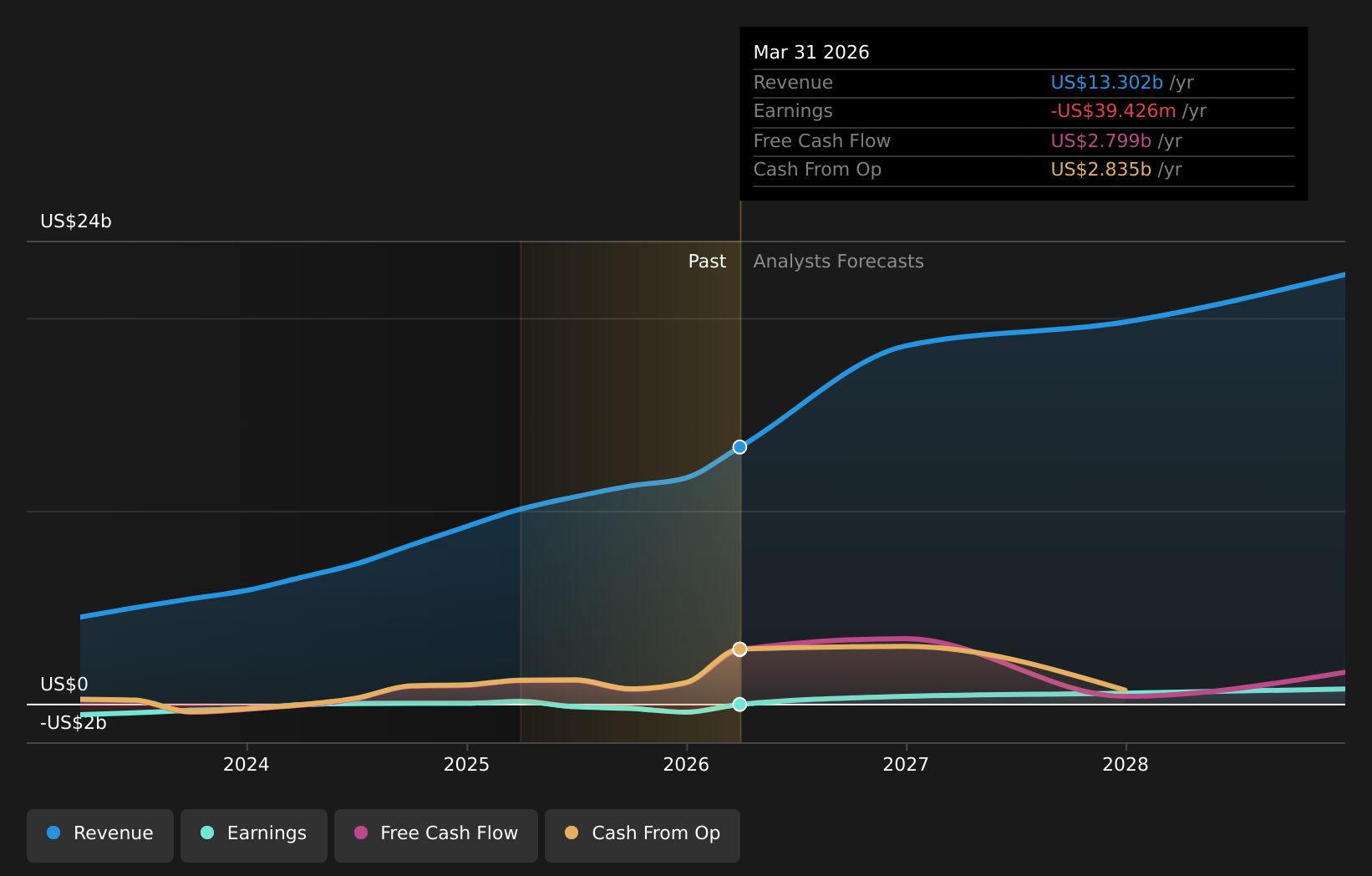Viewport: 1372px width, 876px height.
Task: Click the US$13.302b revenue value
Action: [1106, 83]
